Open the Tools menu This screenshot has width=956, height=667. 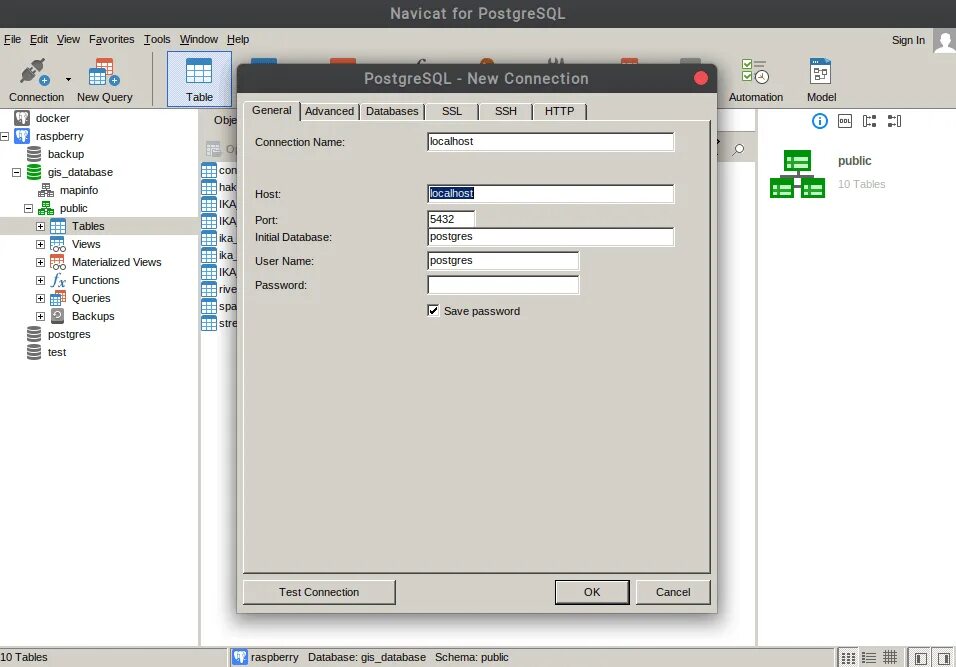click(157, 39)
